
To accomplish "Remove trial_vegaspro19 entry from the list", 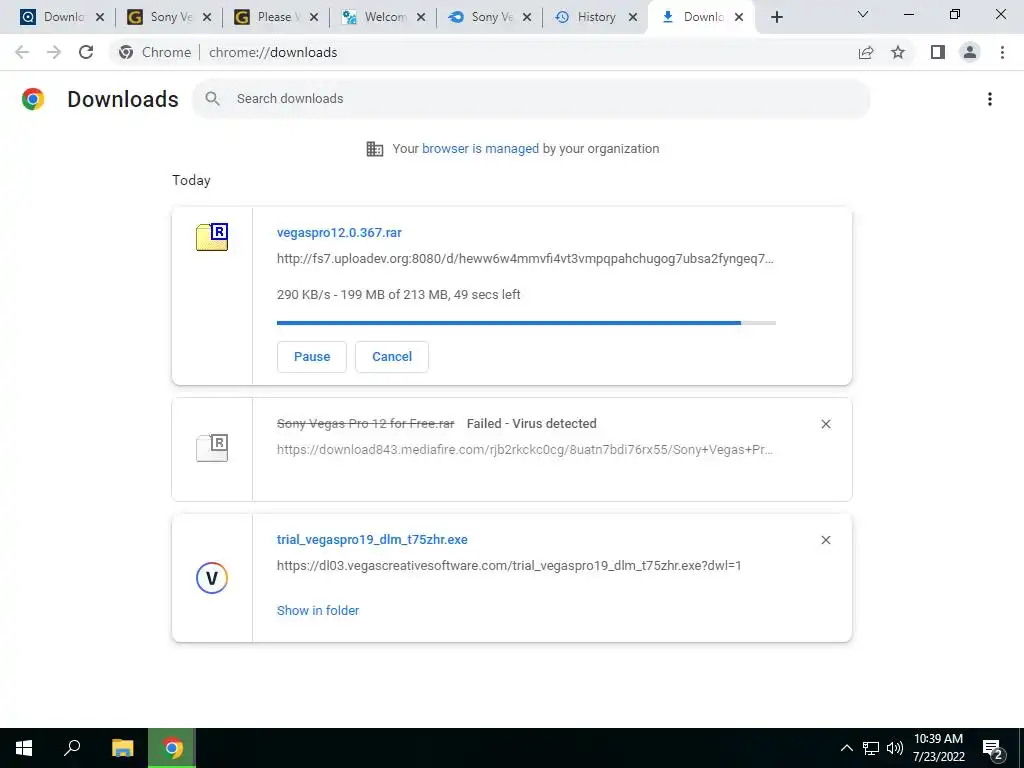I will pyautogui.click(x=826, y=540).
